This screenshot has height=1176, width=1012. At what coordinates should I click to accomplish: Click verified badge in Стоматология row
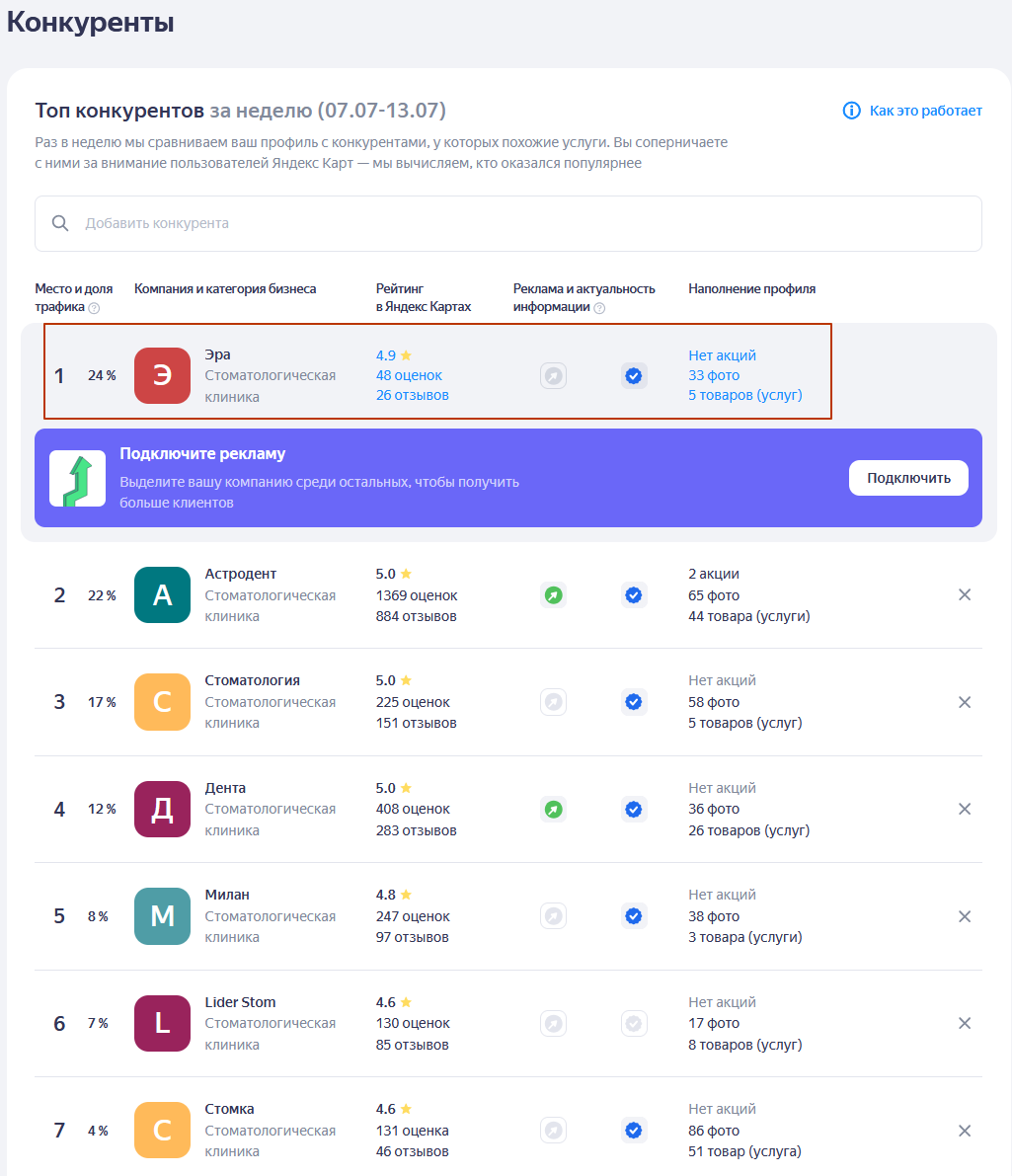click(634, 702)
